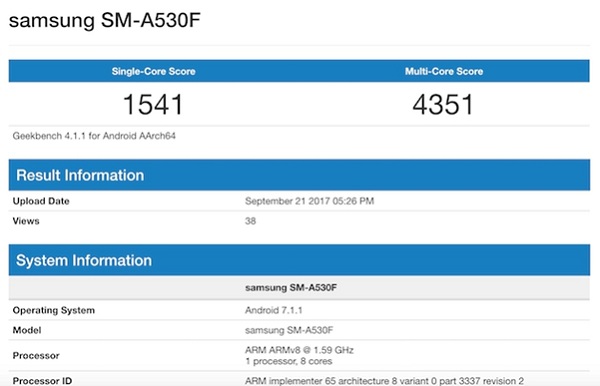
Task: Select the 'ARM implementer 65 architecture 8' value
Action: tap(384, 381)
